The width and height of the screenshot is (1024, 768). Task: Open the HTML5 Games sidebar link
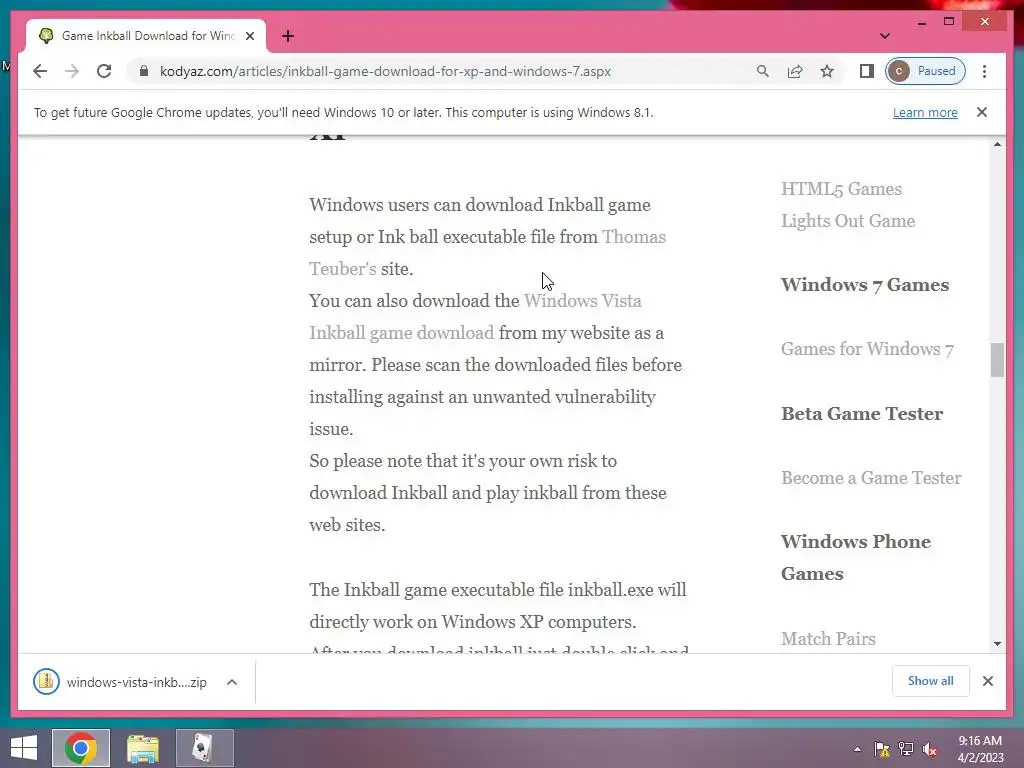pyautogui.click(x=841, y=189)
